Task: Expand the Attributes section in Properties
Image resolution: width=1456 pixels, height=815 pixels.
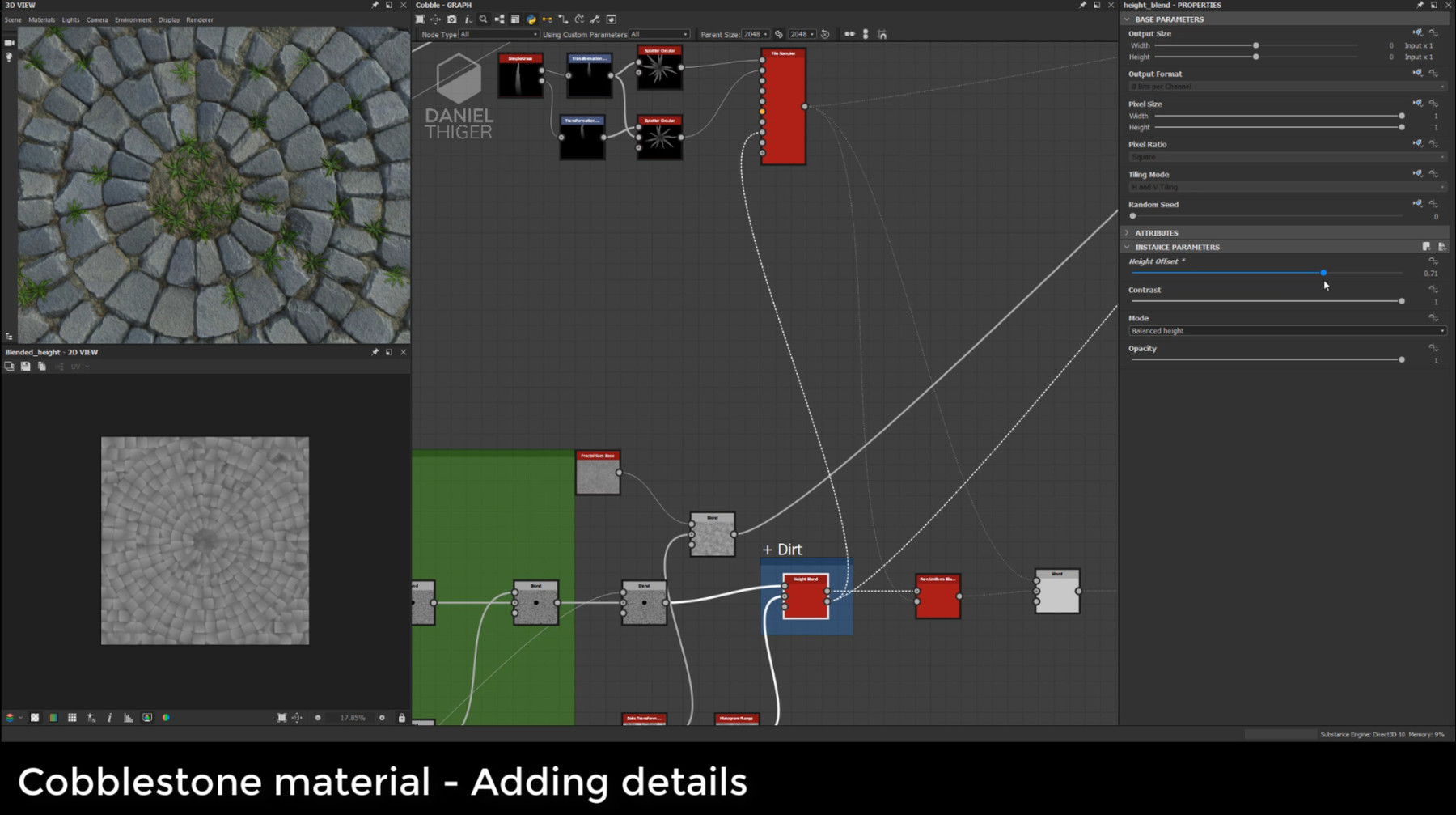Action: (x=1127, y=233)
